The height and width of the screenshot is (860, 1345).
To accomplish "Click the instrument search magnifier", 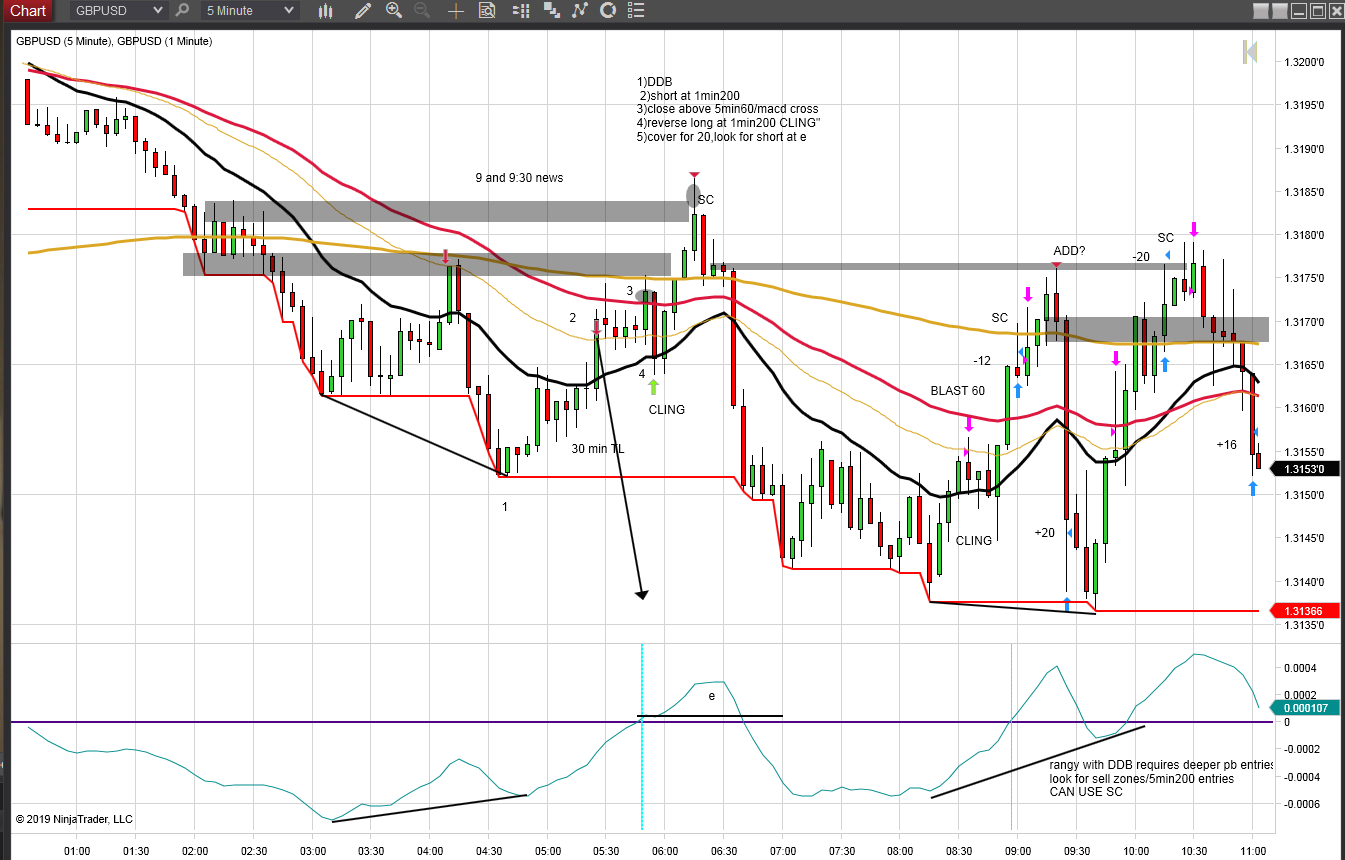I will tap(182, 11).
